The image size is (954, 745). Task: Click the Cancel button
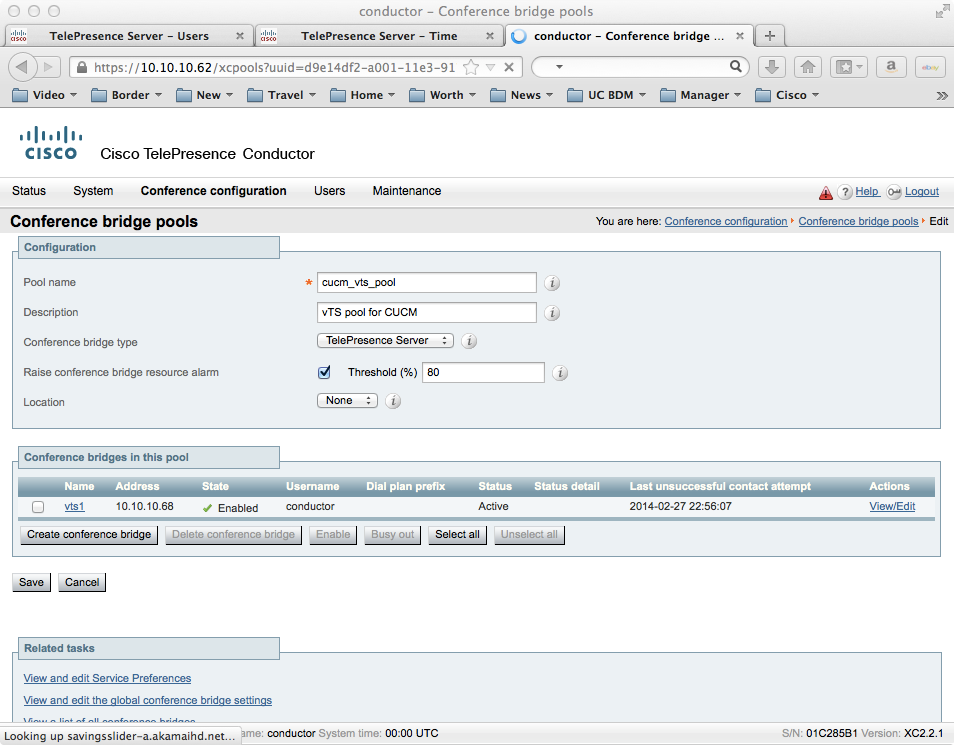(82, 582)
